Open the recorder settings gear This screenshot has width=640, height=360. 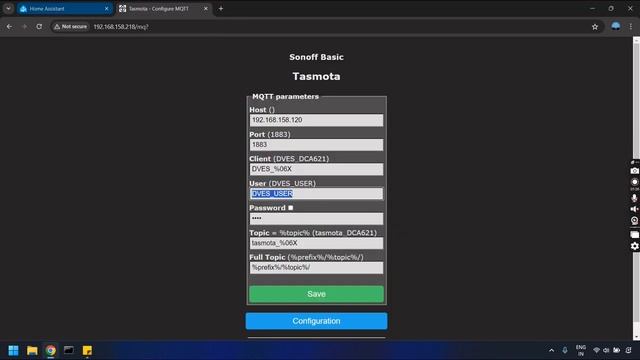point(634,246)
